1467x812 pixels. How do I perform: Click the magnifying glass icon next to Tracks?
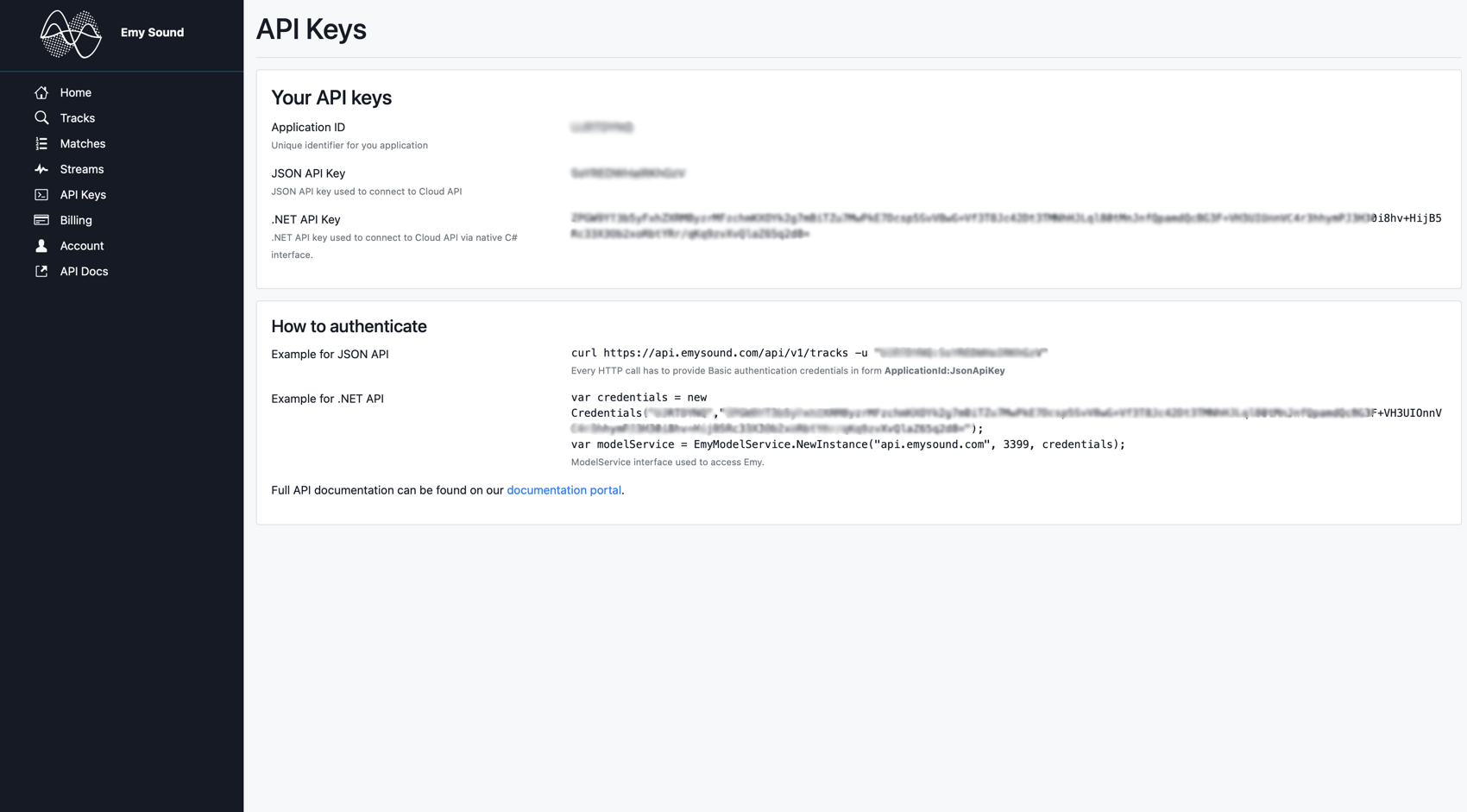tap(41, 117)
